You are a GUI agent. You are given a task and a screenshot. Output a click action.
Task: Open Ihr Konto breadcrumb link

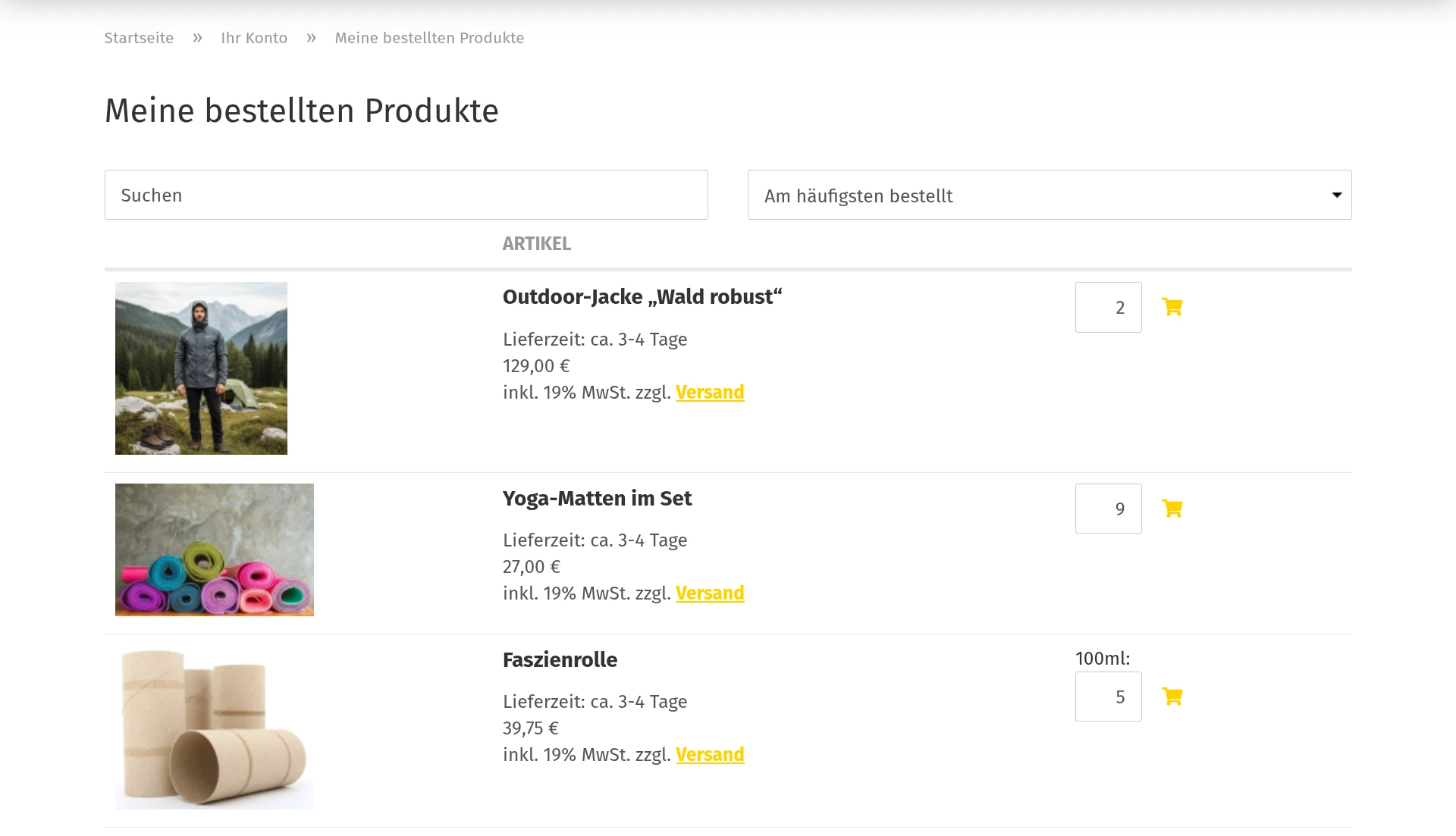point(254,38)
